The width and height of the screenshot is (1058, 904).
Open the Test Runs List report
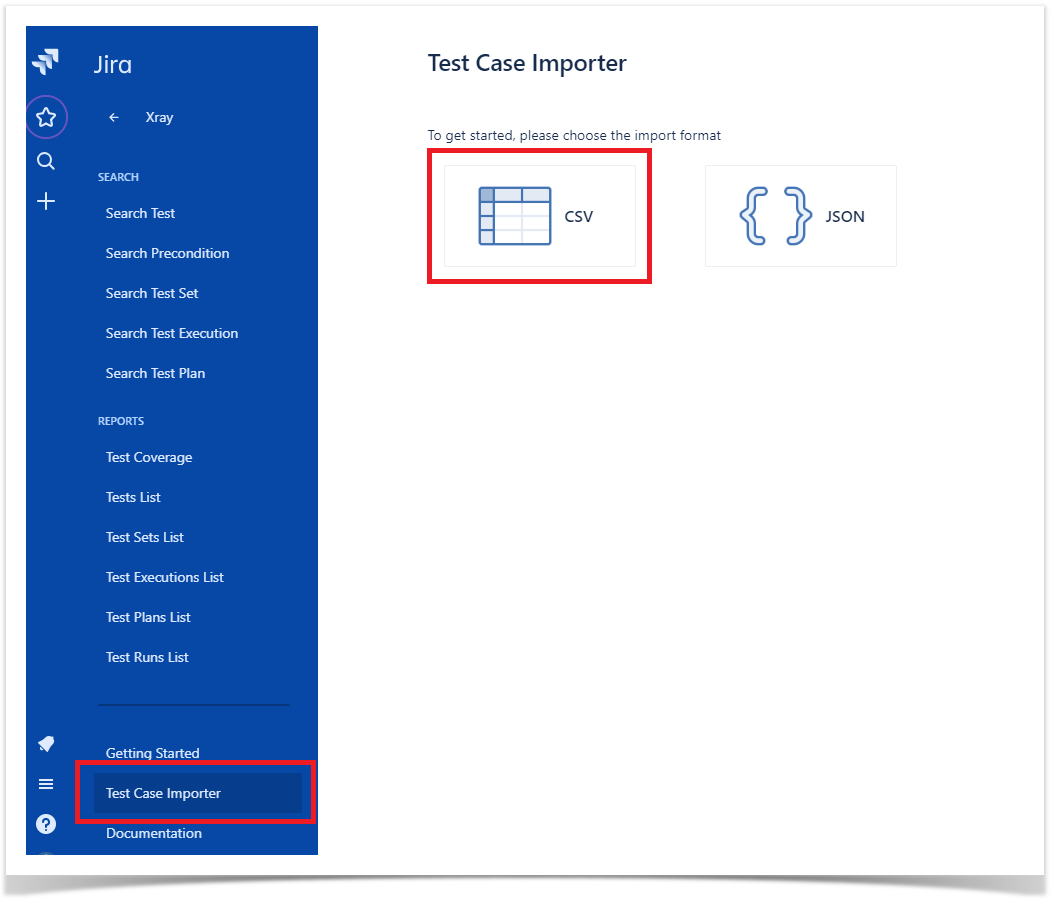147,658
